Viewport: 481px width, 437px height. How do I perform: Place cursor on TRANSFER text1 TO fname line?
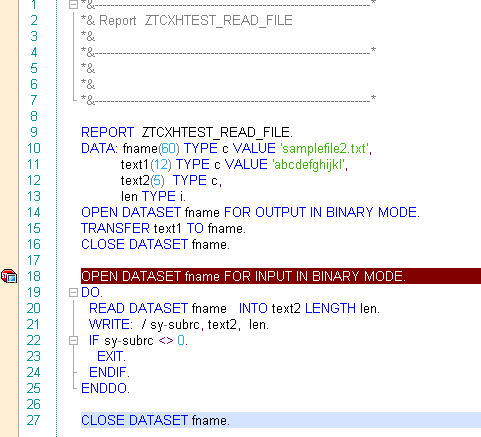tap(163, 228)
